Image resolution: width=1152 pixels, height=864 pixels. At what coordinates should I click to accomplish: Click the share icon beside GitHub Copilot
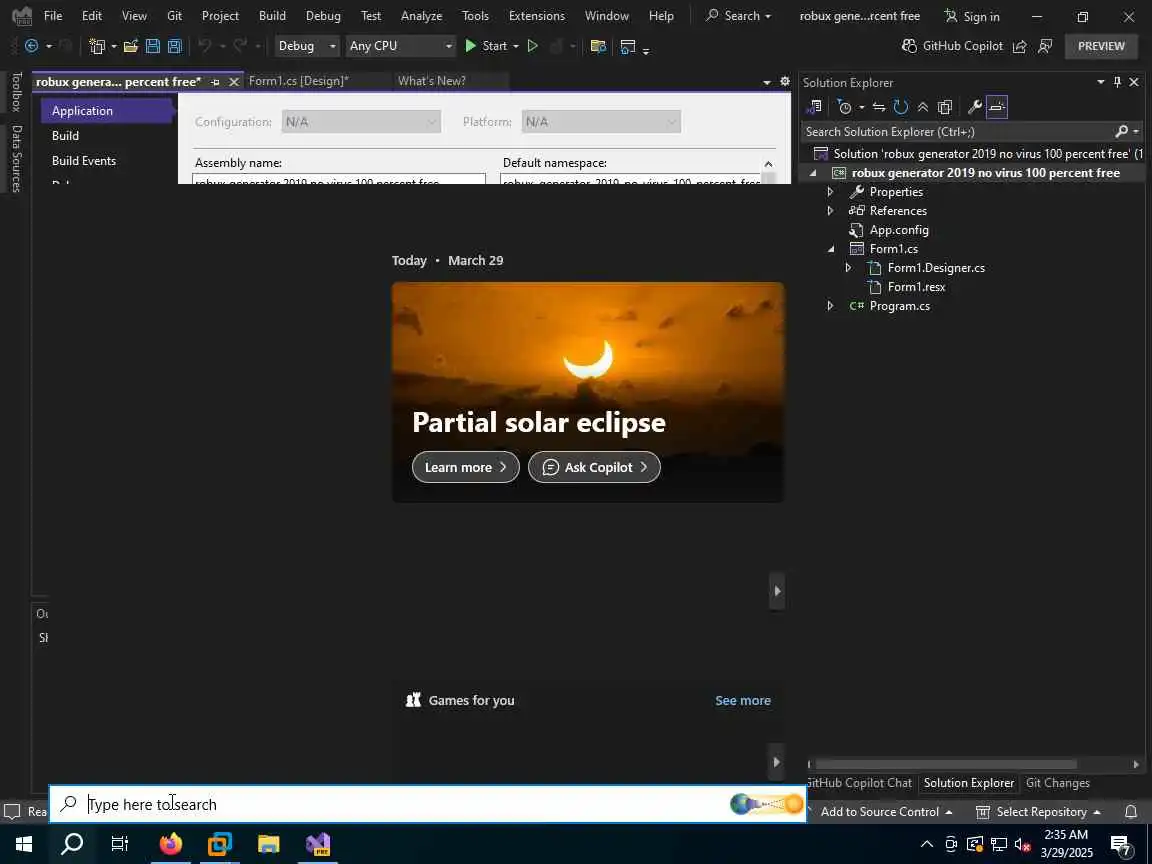(1020, 46)
